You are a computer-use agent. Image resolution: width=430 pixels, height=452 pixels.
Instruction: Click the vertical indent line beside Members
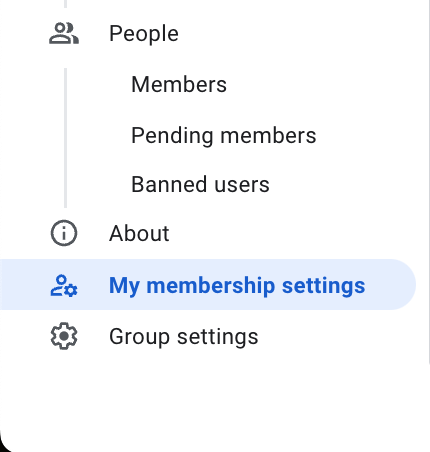coord(65,84)
